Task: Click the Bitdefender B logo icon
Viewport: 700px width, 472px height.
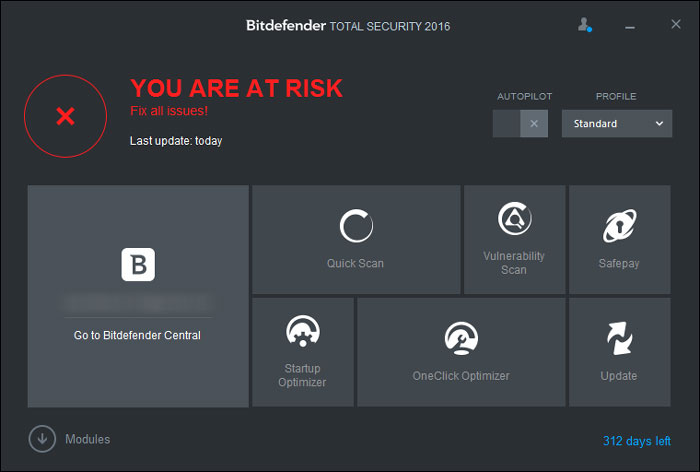Action: 138,264
